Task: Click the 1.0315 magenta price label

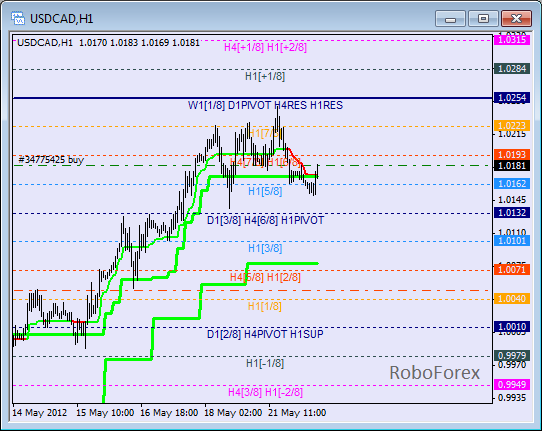Action: point(512,40)
